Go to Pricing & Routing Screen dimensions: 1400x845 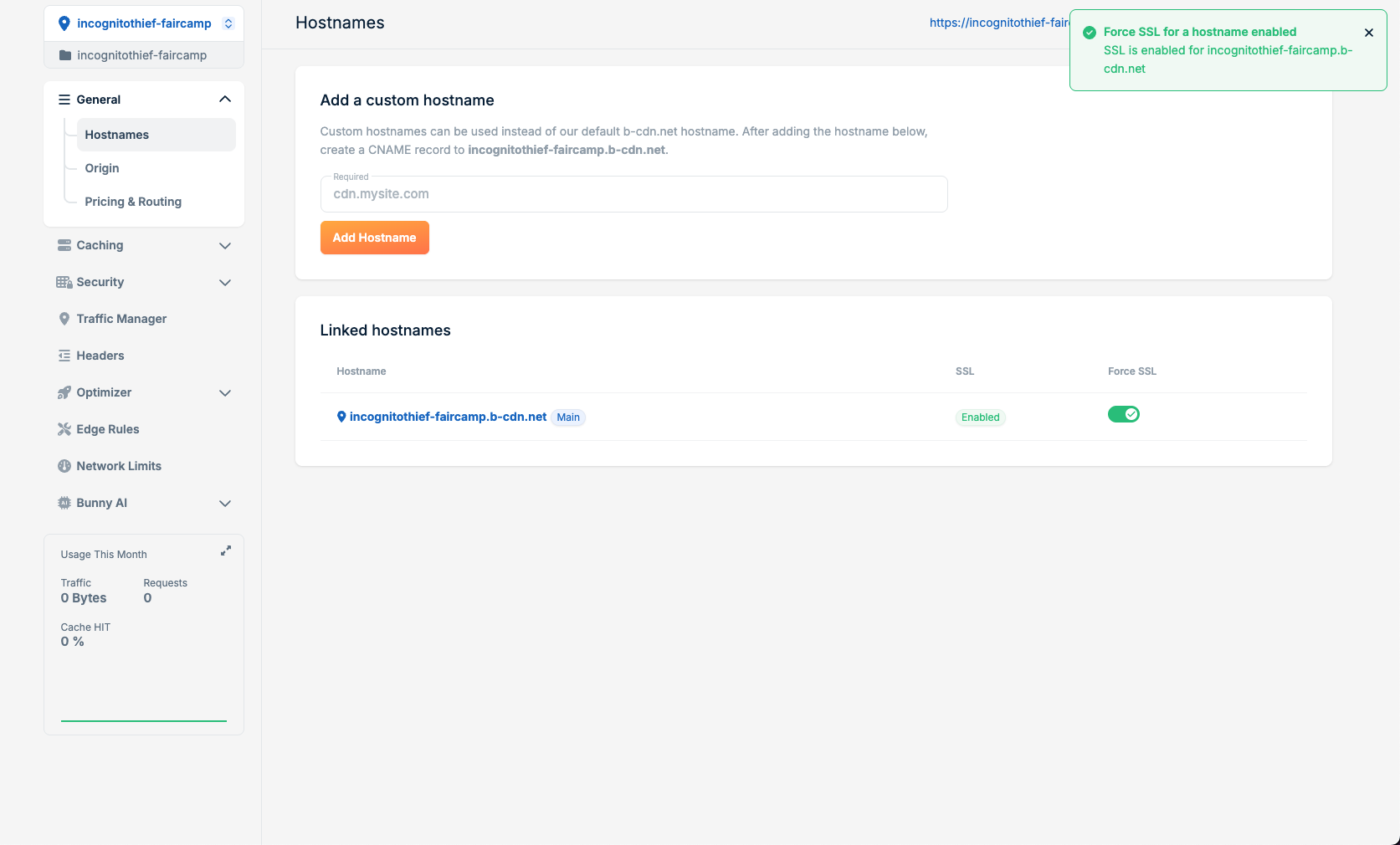133,202
